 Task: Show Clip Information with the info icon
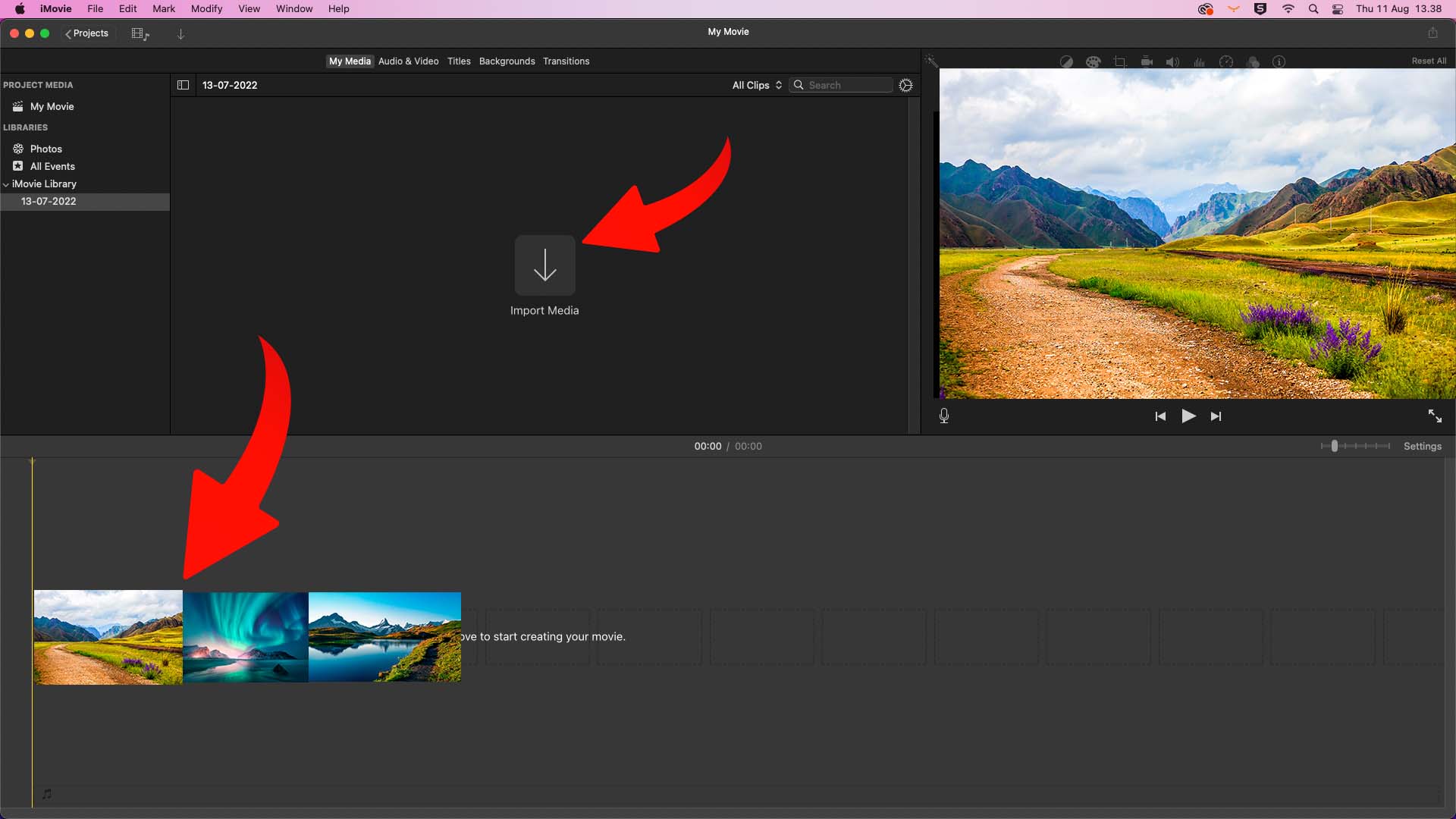click(1279, 61)
